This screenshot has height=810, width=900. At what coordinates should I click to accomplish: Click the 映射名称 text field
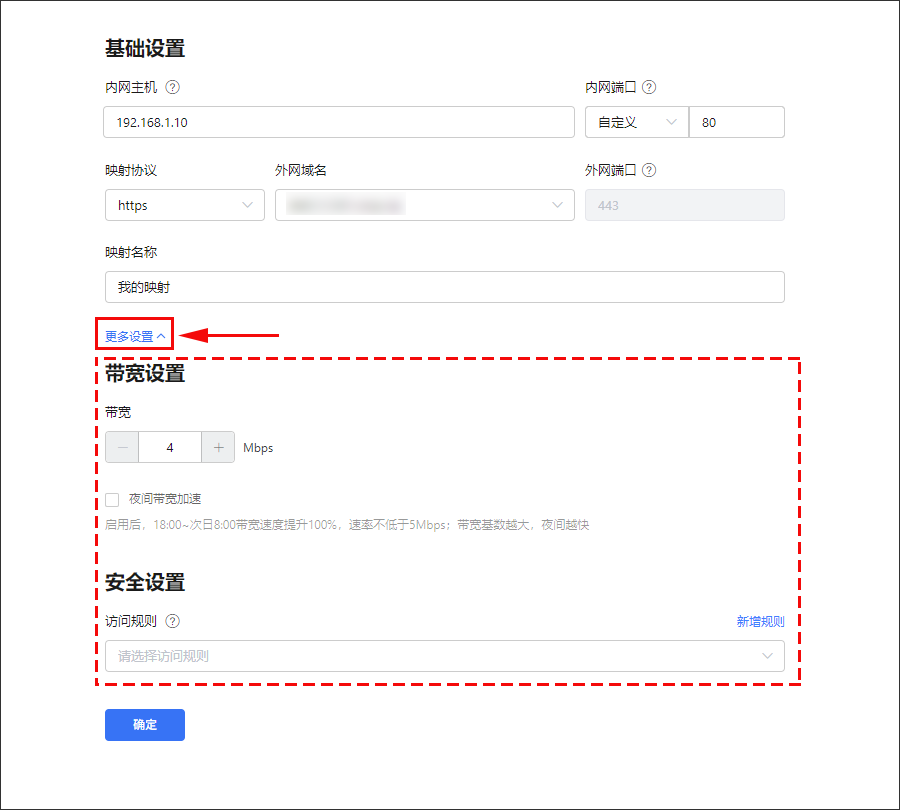(x=444, y=287)
